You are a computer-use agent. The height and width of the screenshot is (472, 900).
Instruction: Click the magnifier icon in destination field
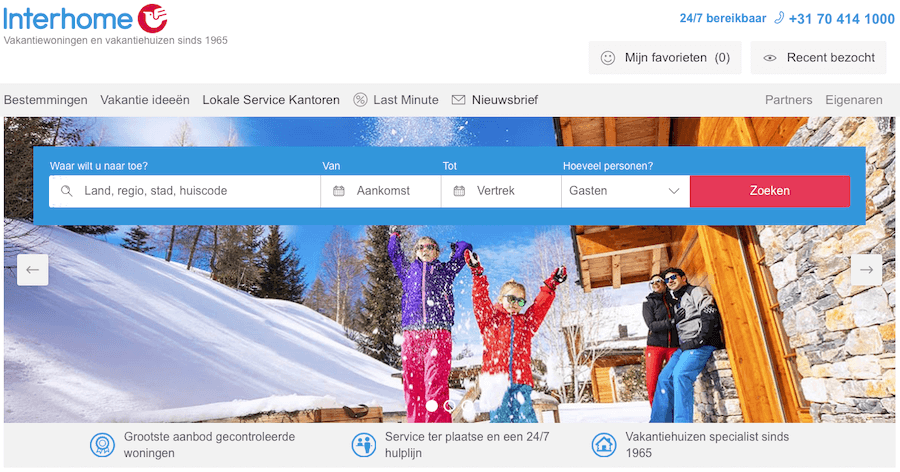(x=67, y=191)
